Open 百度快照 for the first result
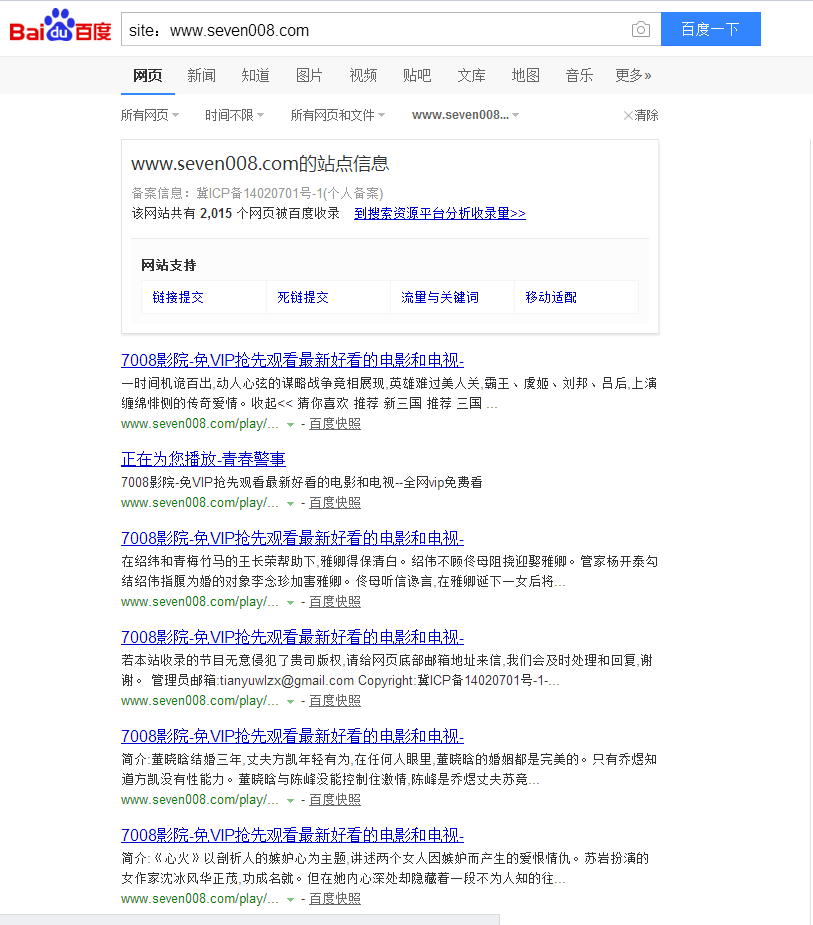 [x=335, y=424]
